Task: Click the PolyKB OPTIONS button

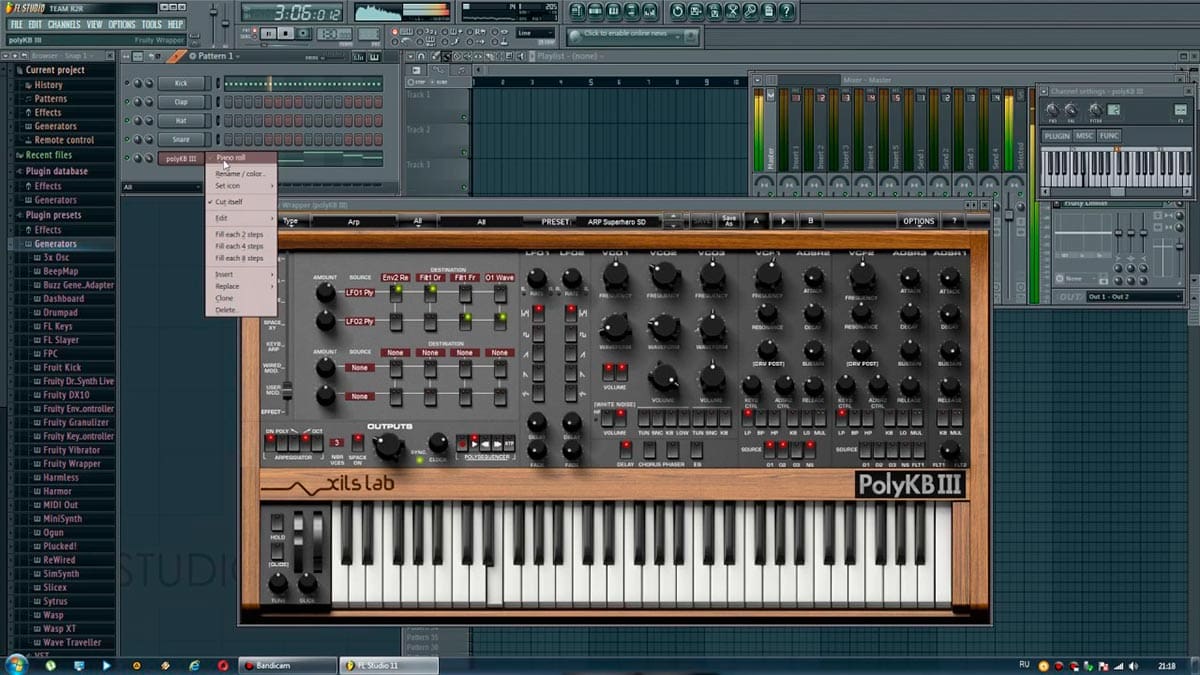Action: pos(918,221)
